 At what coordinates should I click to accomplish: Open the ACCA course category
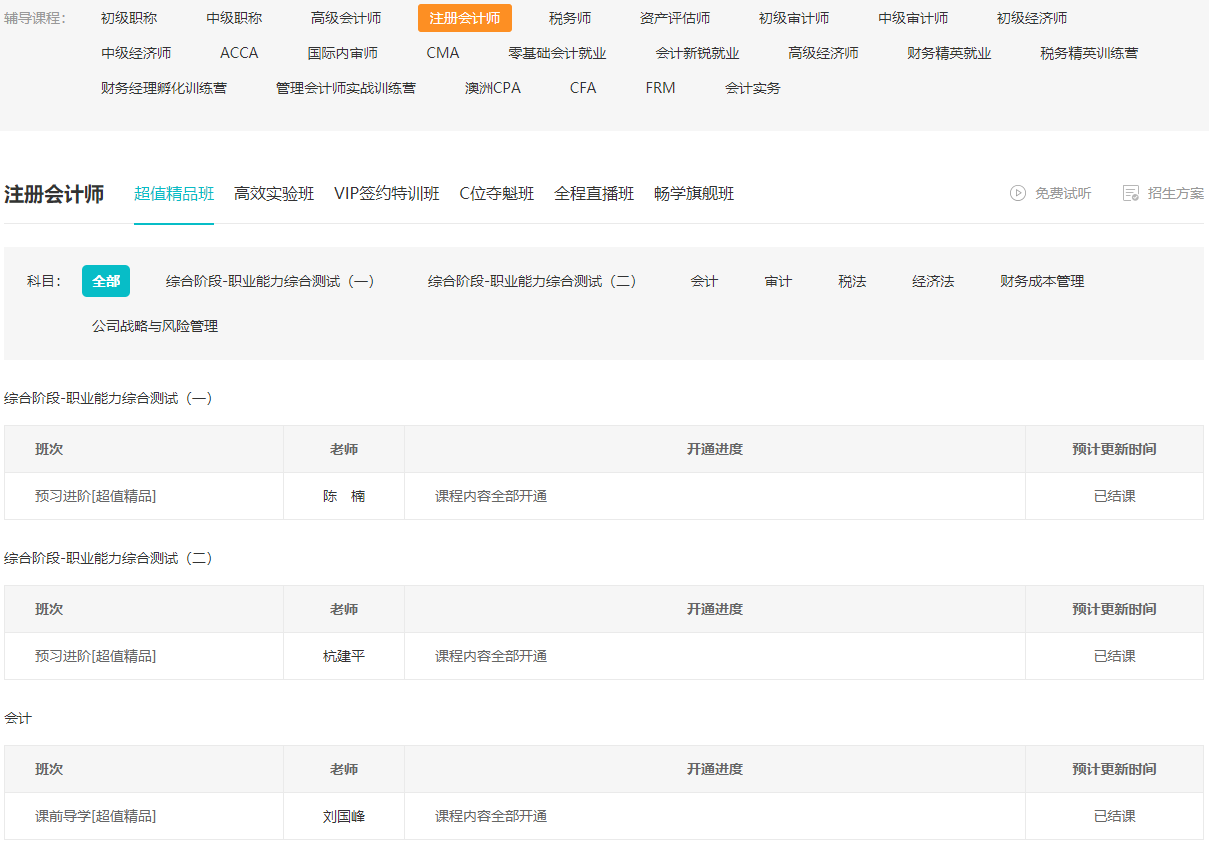239,52
